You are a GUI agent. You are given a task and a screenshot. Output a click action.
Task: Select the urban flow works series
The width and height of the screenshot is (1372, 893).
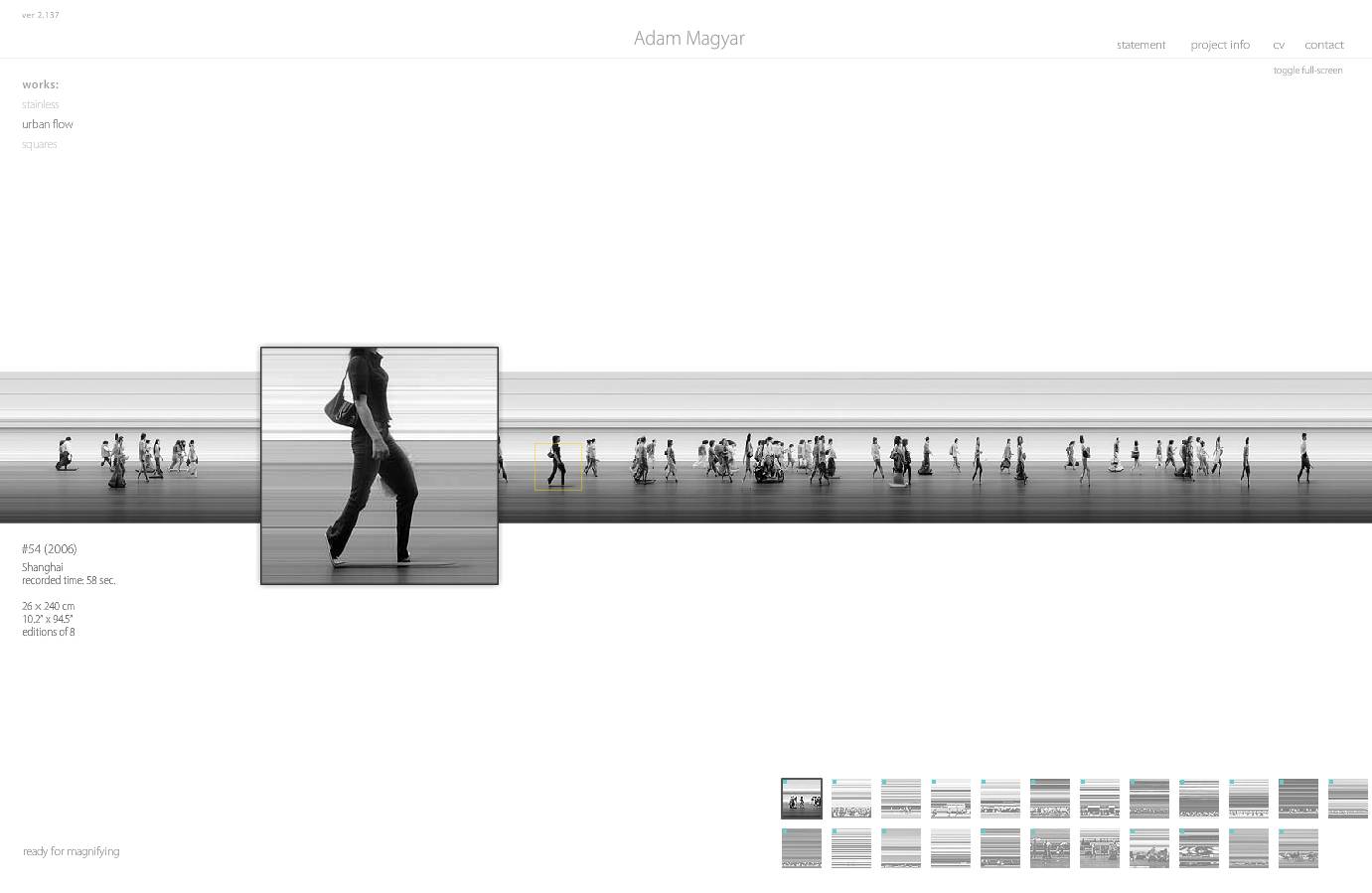48,124
